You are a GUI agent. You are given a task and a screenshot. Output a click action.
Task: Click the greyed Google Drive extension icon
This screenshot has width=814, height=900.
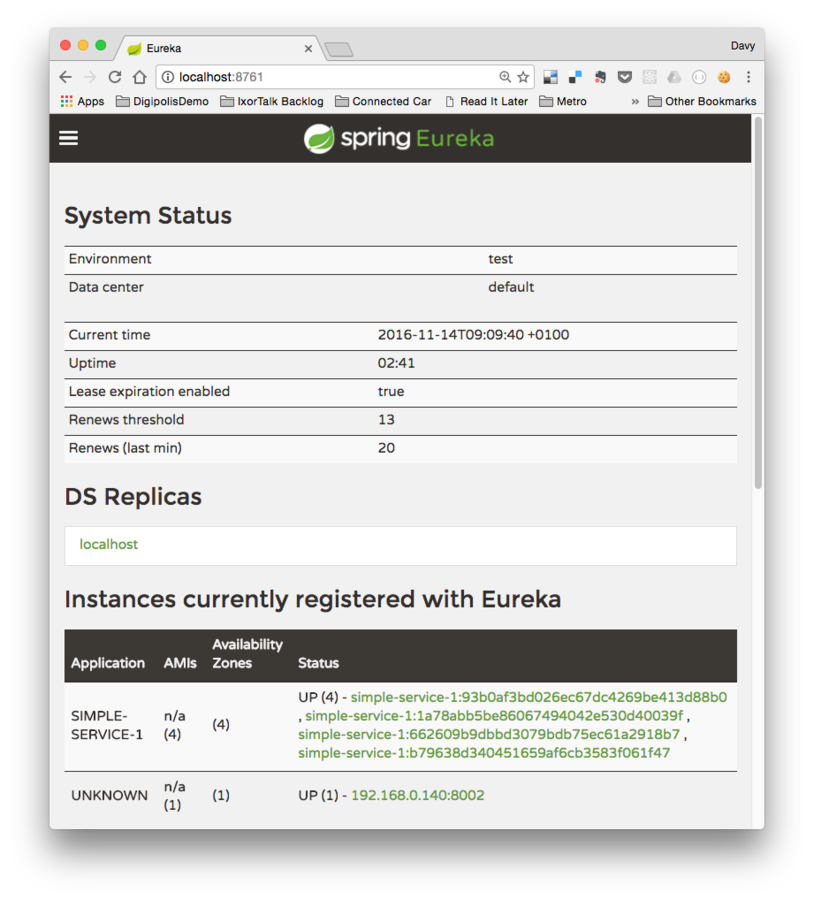674,77
